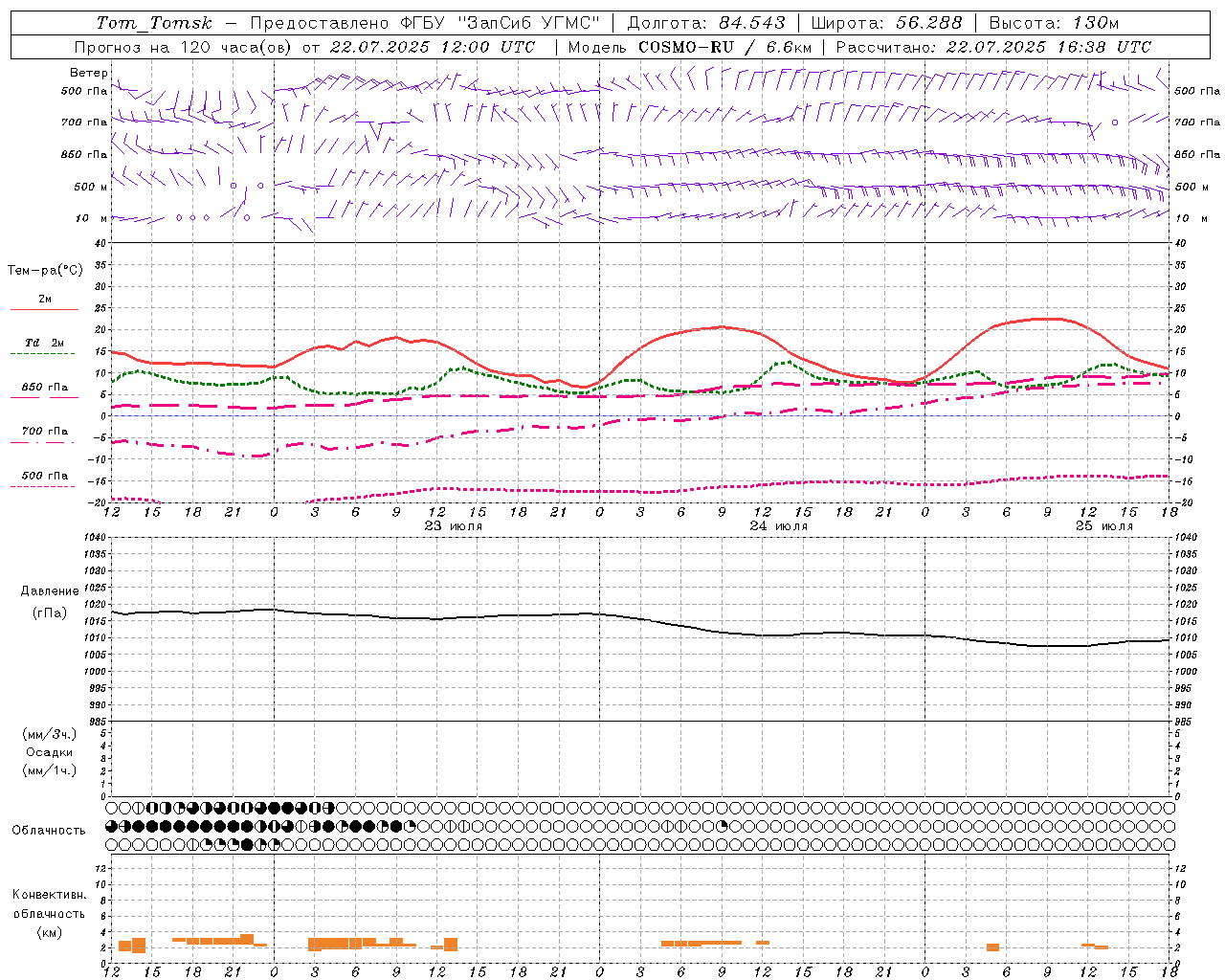This screenshot has width=1225, height=980.
Task: Click the Td 2м dew point legend entry
Action: pos(44,343)
